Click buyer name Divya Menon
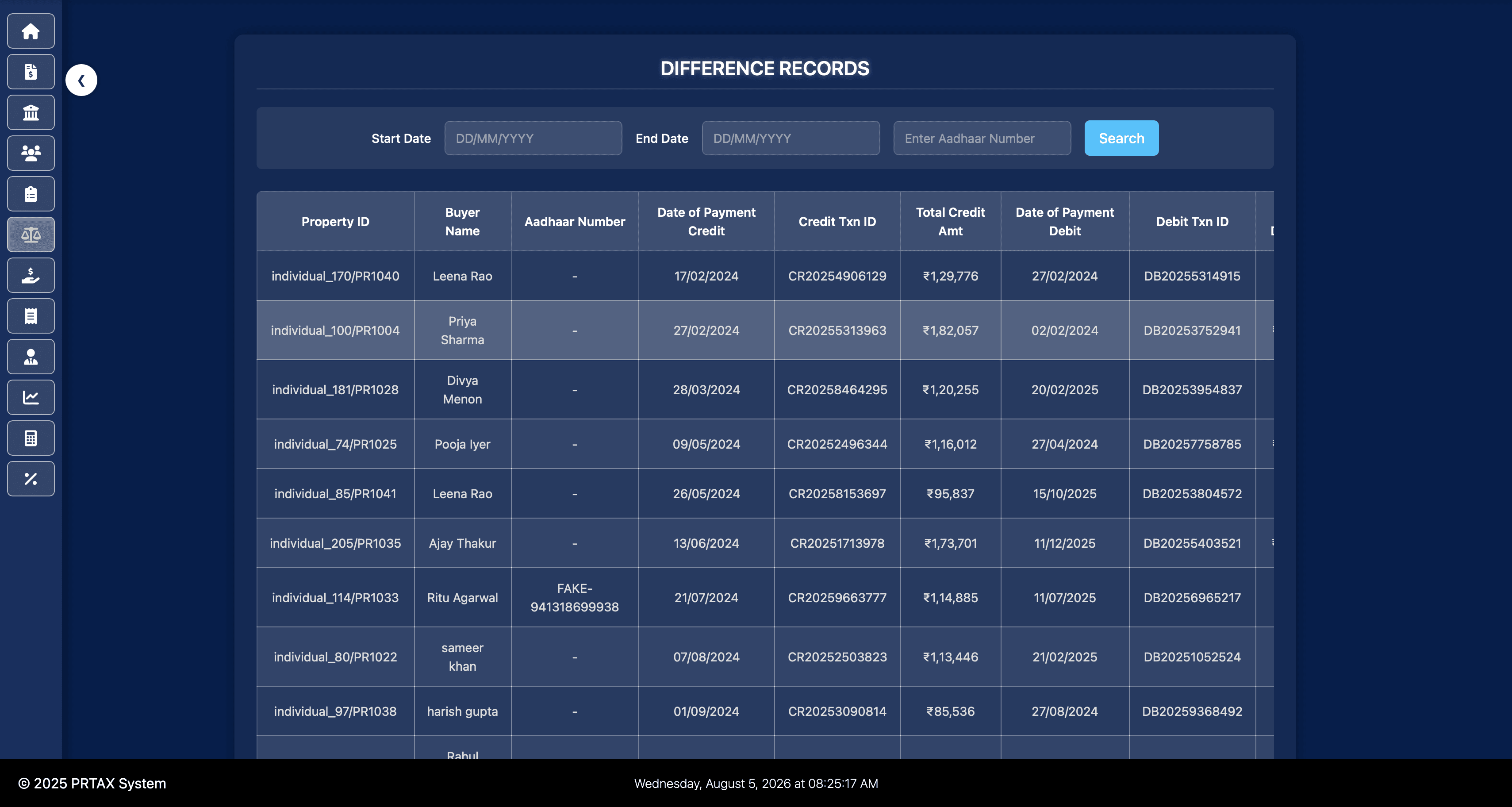 (463, 390)
